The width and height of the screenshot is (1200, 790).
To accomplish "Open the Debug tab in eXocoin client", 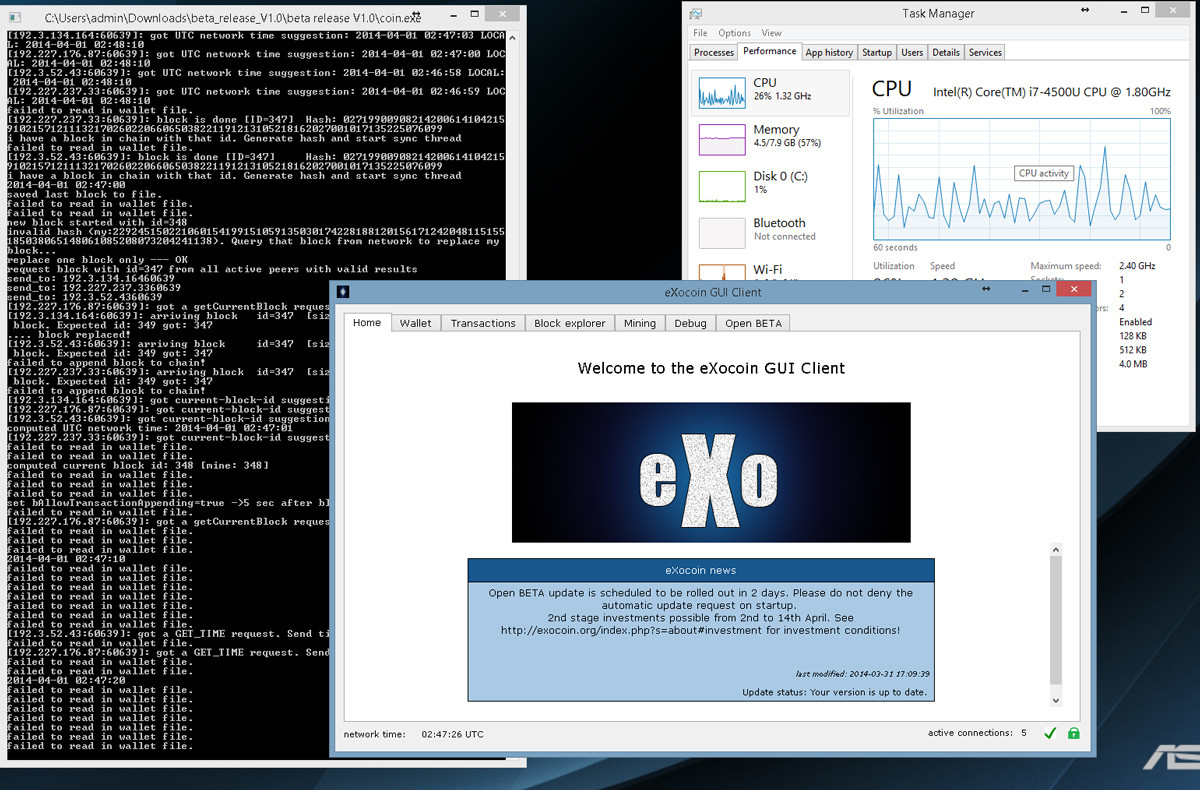I will point(690,323).
